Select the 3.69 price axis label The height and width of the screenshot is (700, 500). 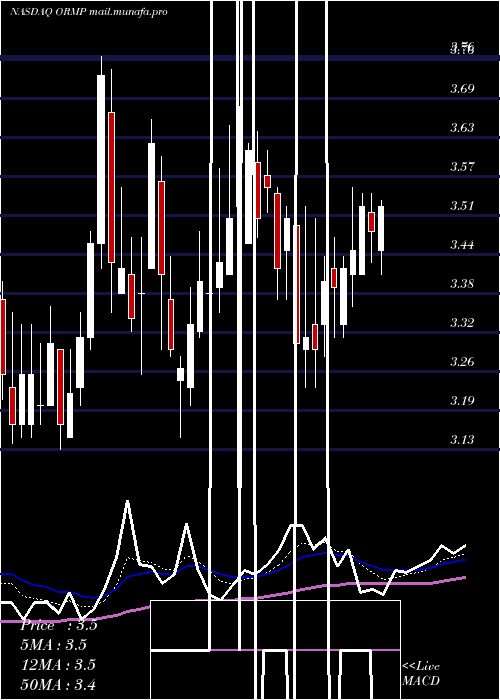click(462, 89)
